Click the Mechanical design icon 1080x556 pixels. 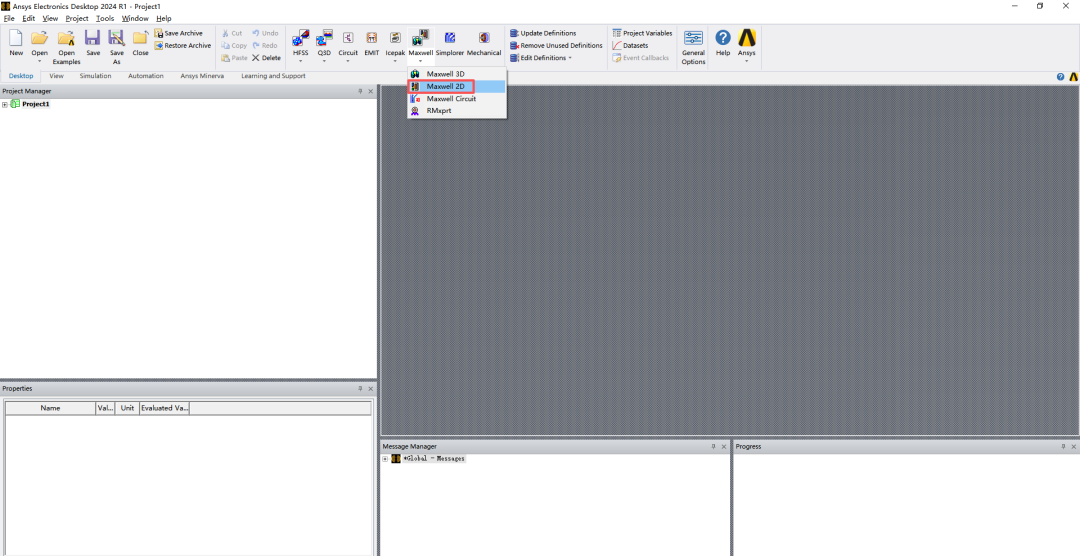click(484, 38)
